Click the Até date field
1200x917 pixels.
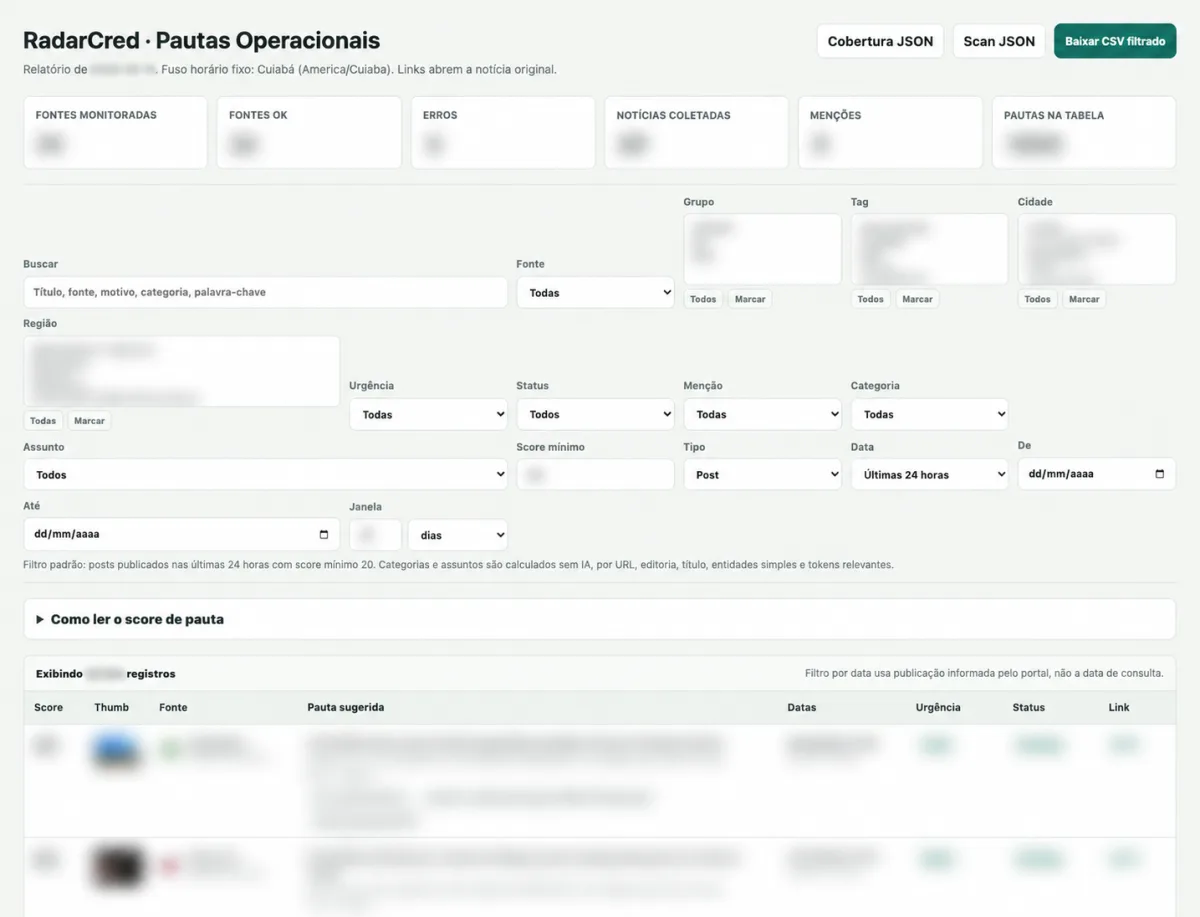point(181,534)
